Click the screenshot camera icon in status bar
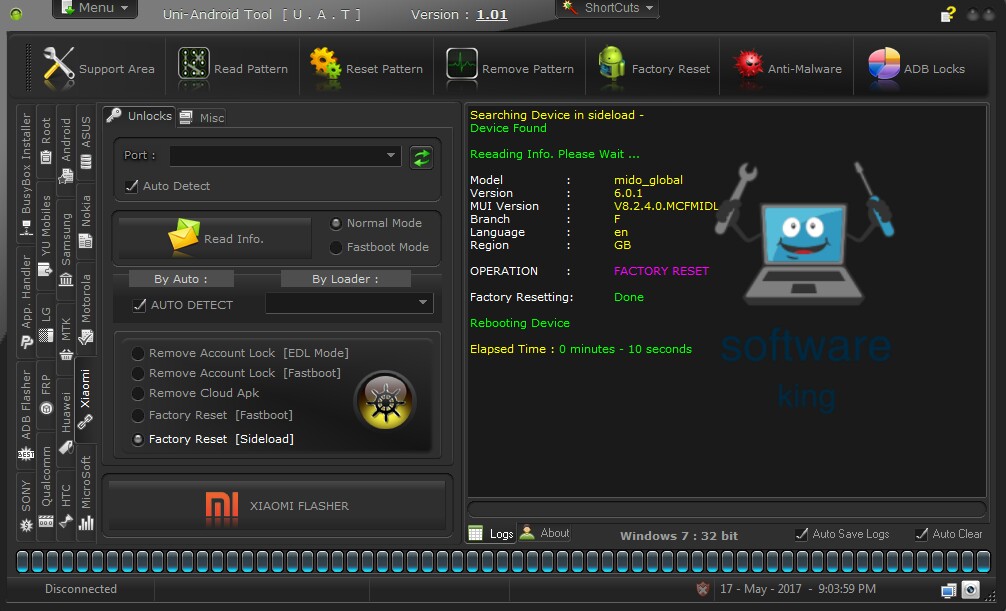 coord(971,590)
